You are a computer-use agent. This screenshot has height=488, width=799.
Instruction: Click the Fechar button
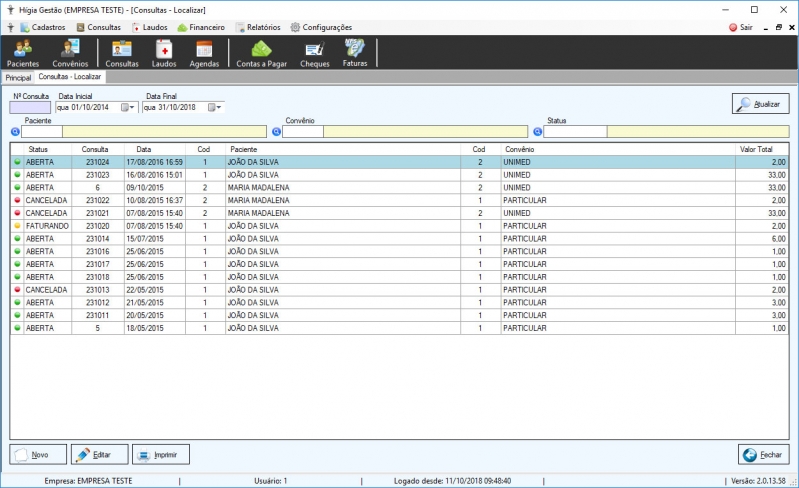763,454
